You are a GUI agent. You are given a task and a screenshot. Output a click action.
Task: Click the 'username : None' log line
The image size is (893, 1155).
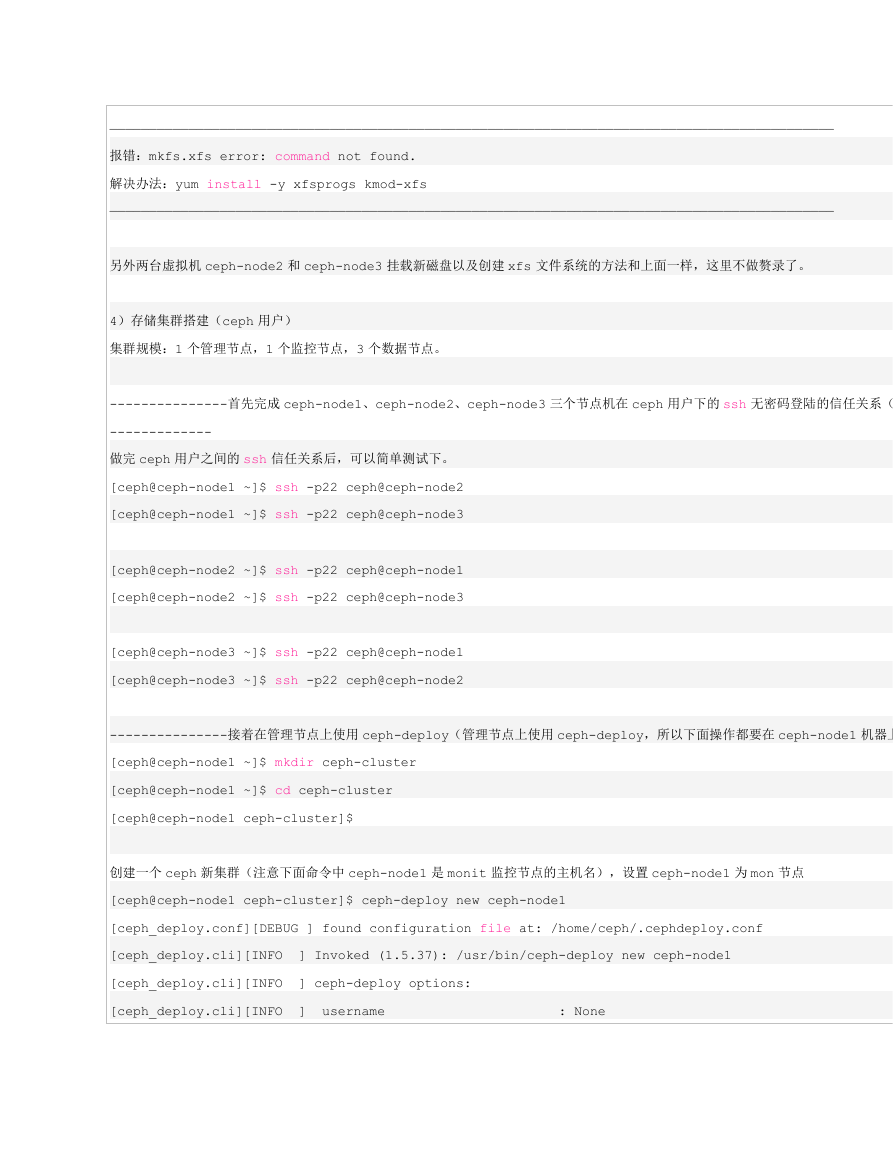[x=358, y=1011]
